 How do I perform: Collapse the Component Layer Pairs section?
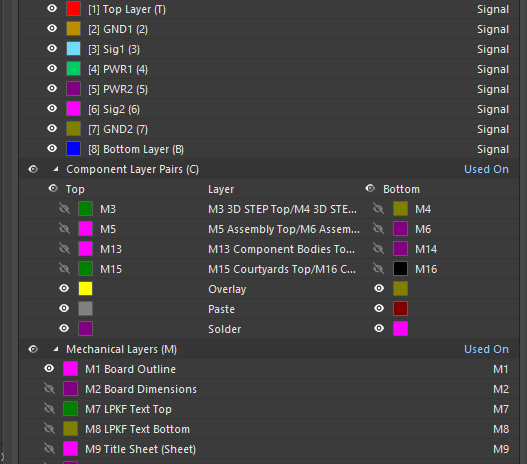(56, 169)
